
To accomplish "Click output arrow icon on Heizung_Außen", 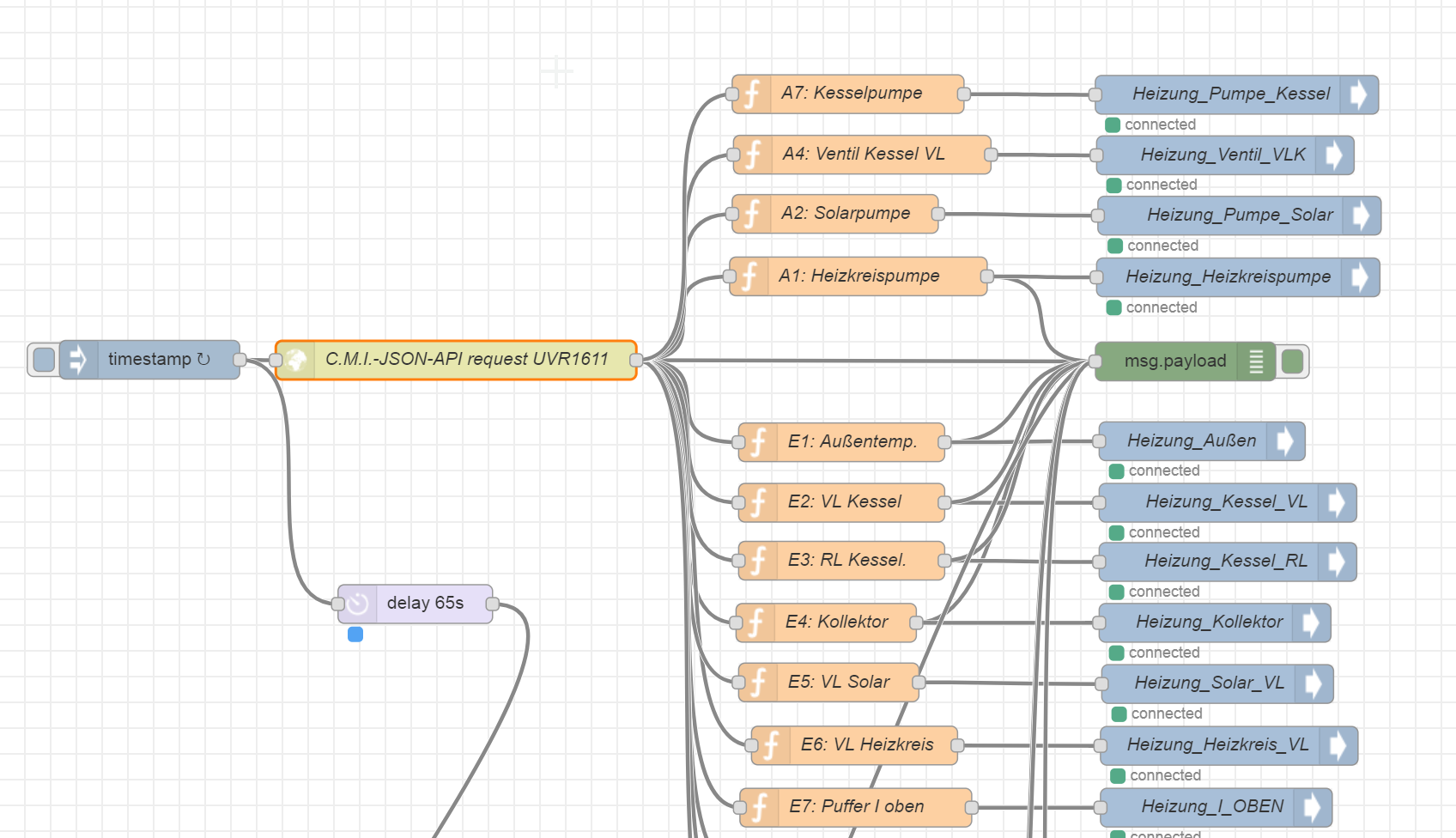I will coord(1285,441).
